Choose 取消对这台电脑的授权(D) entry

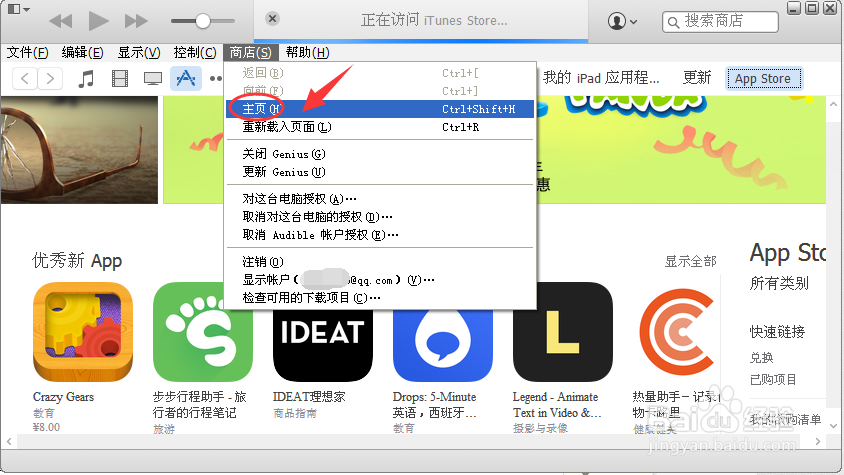[380, 217]
